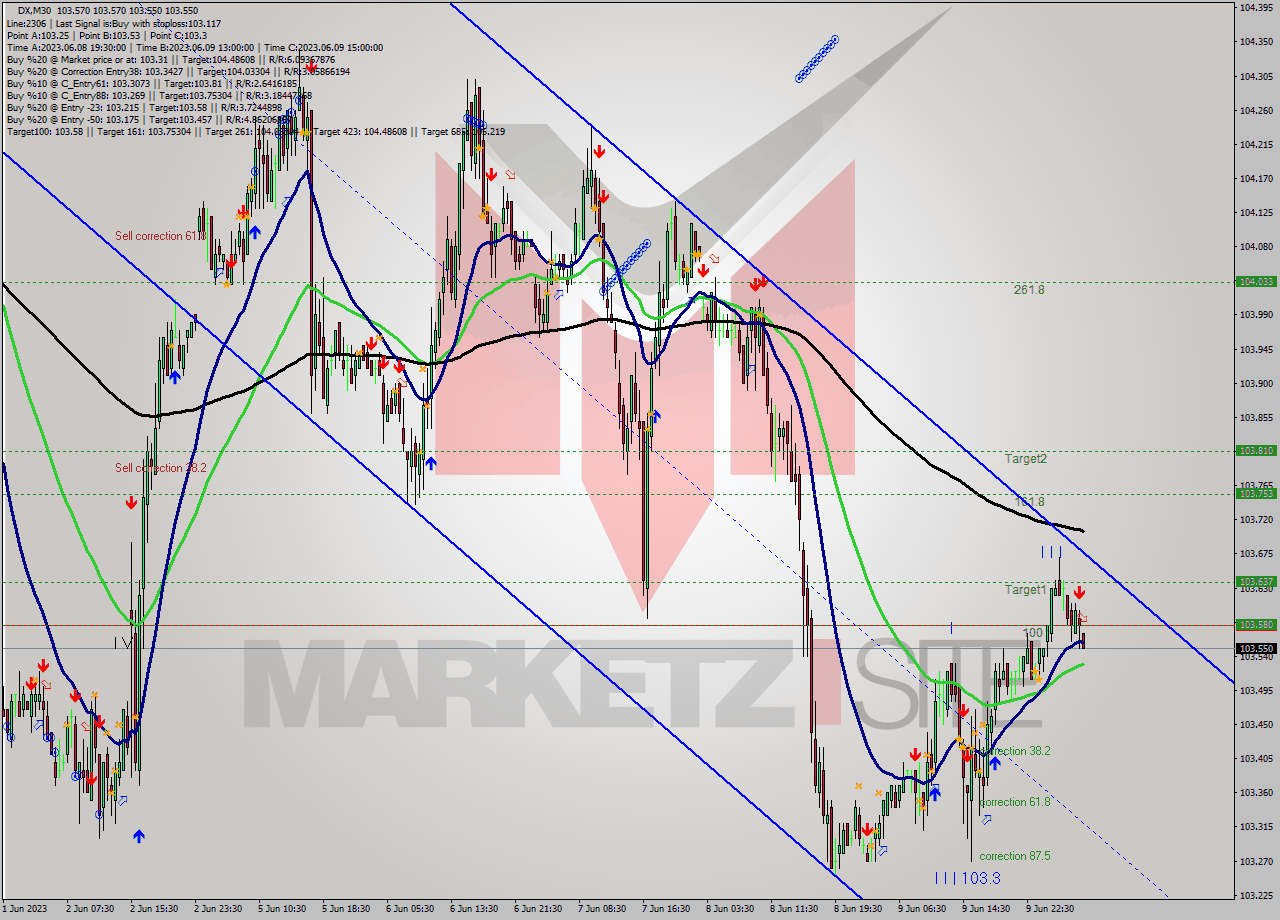The image size is (1280, 920).
Task: Select the '8 Jun 03:30' time label
Action: pyautogui.click(x=730, y=909)
